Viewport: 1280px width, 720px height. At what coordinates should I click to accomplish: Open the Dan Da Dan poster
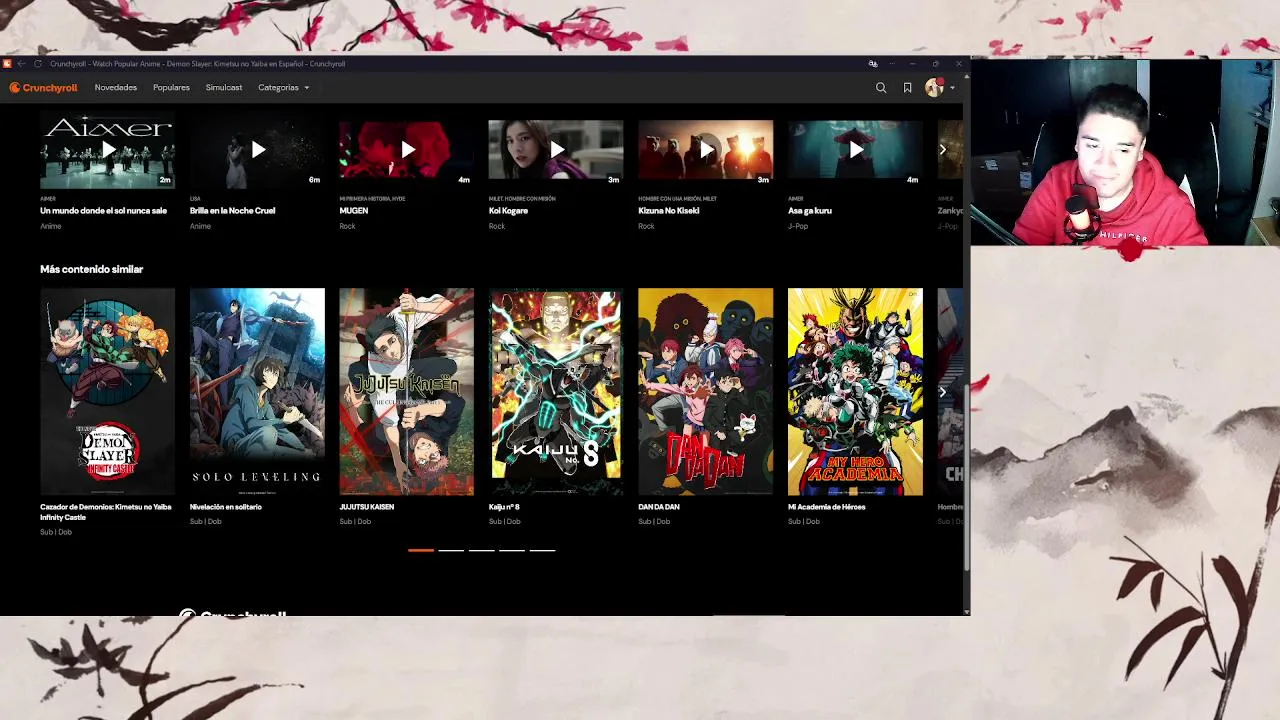point(706,392)
